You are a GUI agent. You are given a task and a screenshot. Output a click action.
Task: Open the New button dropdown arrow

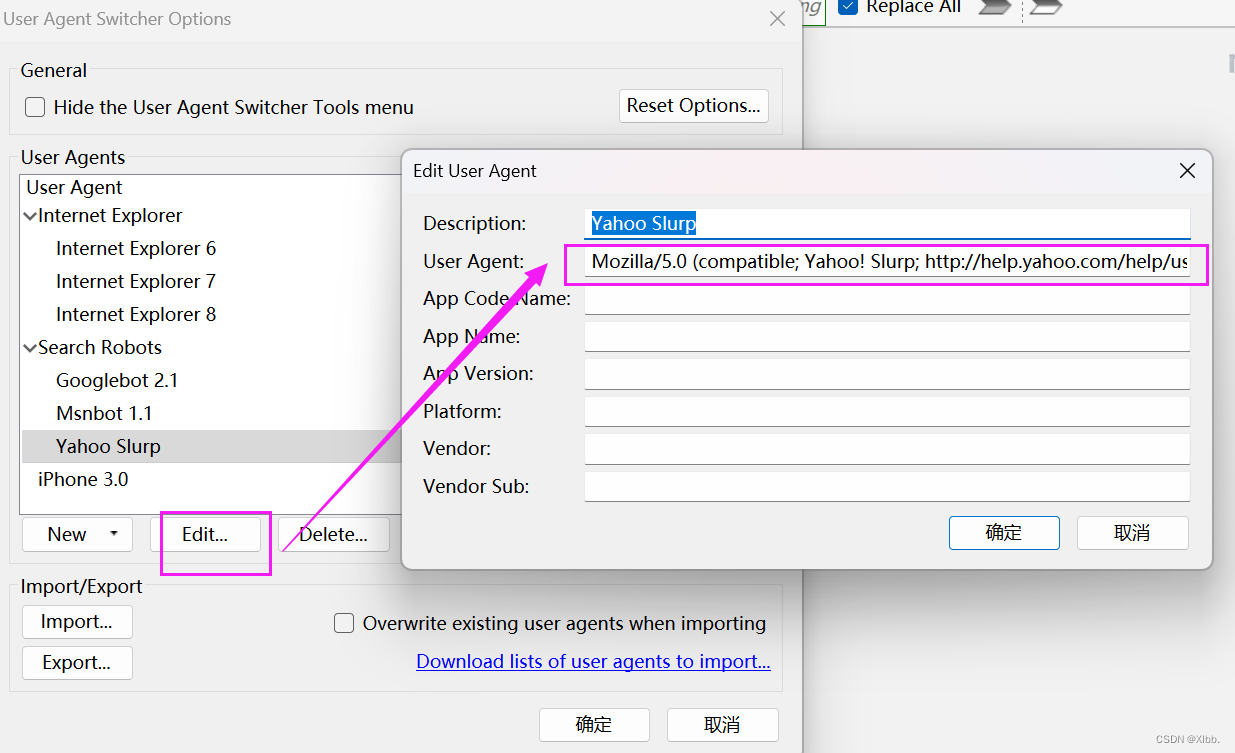tap(114, 534)
